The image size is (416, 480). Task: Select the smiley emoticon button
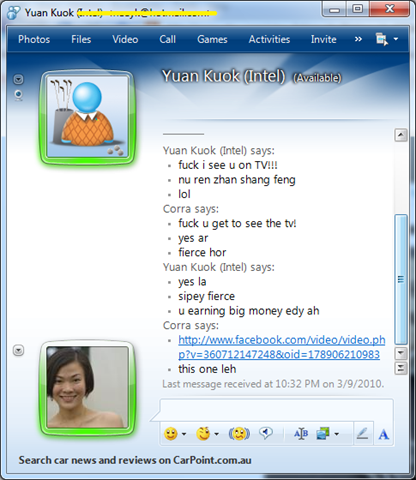coord(171,434)
